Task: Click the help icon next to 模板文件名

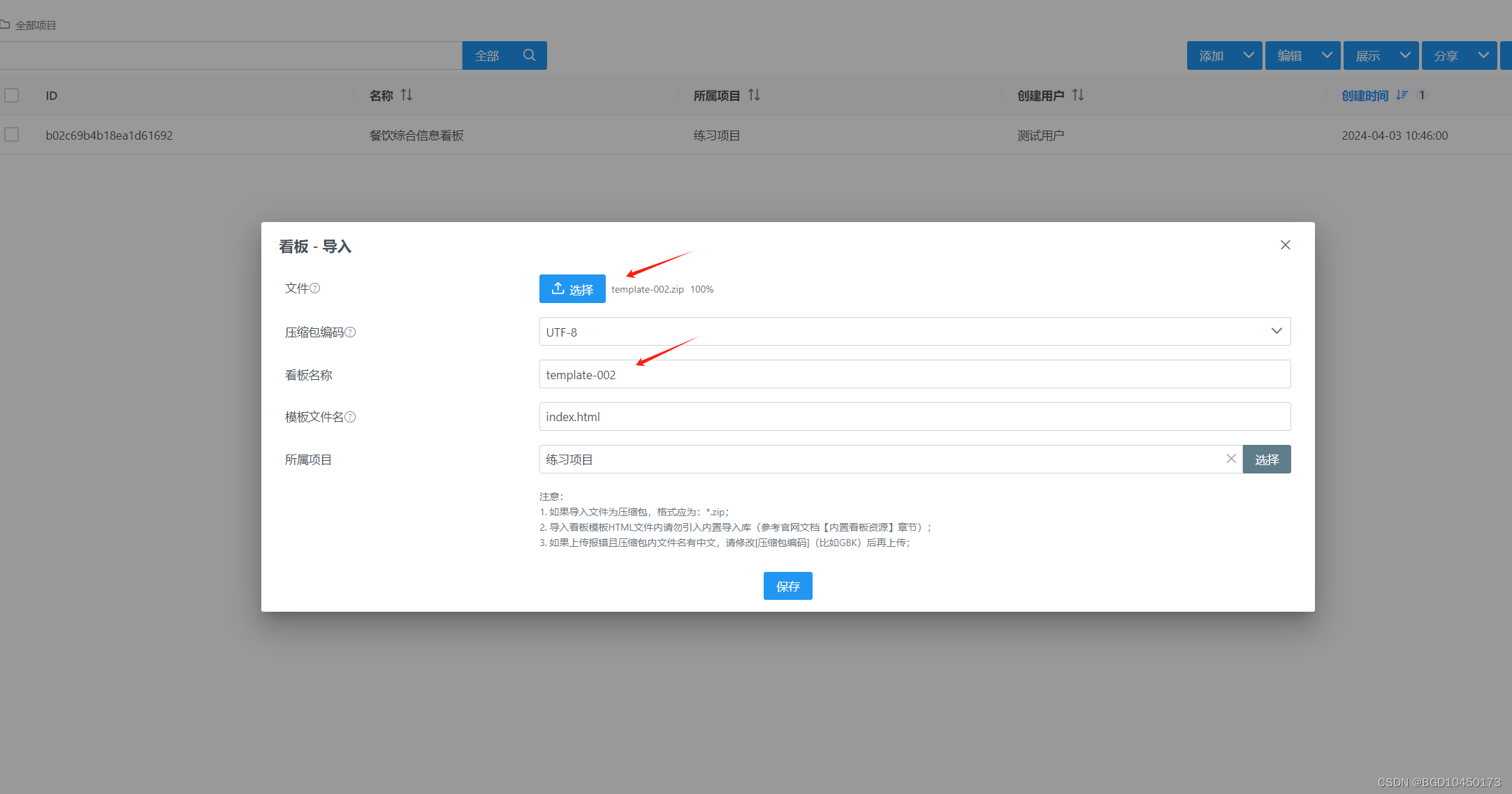Action: point(351,417)
